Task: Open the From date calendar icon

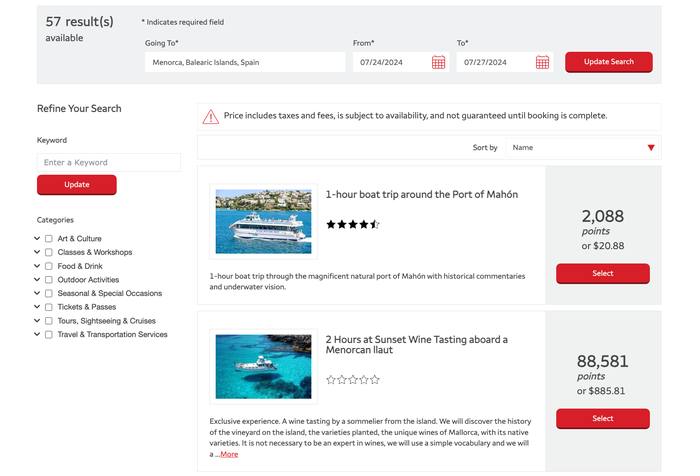Action: pos(438,62)
